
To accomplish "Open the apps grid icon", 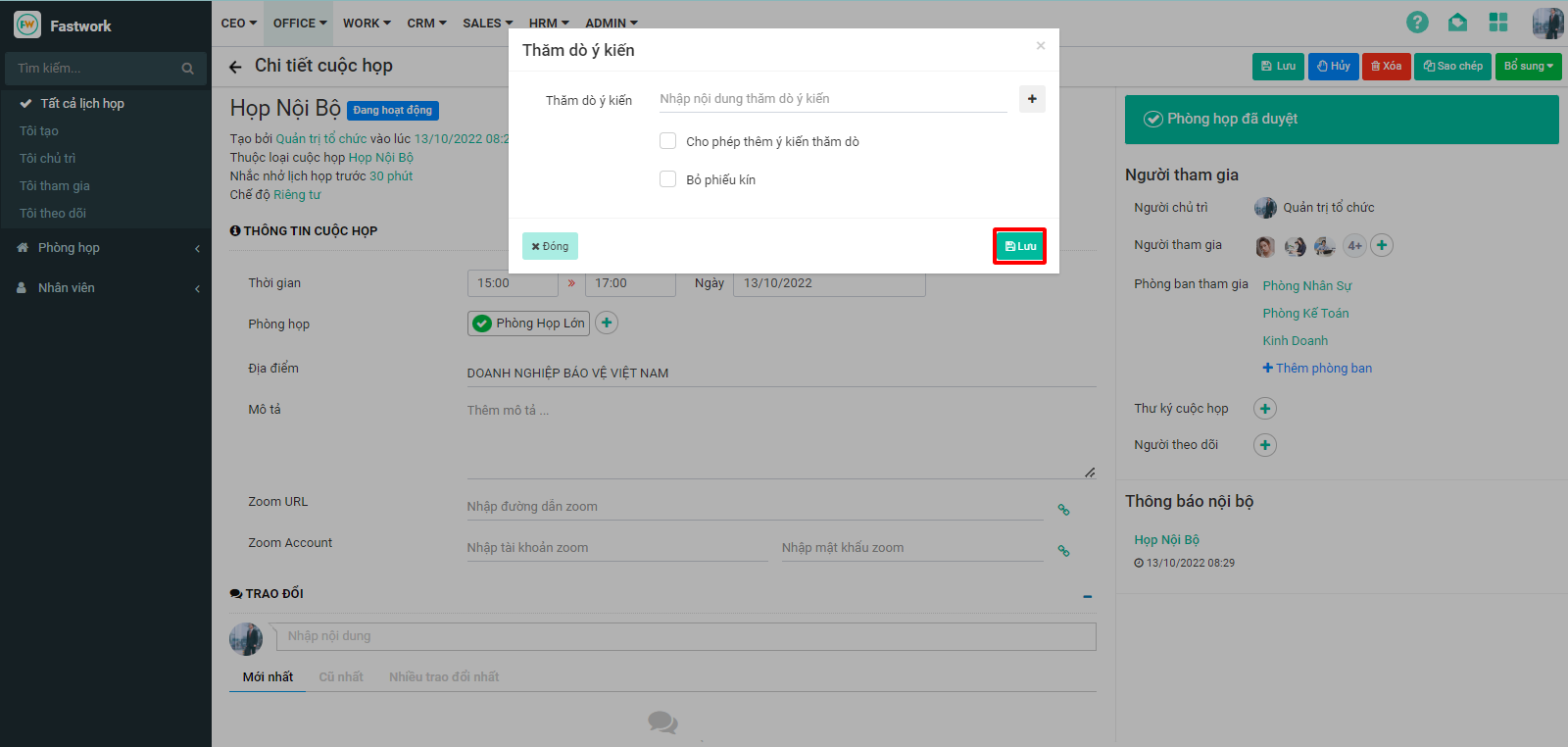I will click(1498, 23).
